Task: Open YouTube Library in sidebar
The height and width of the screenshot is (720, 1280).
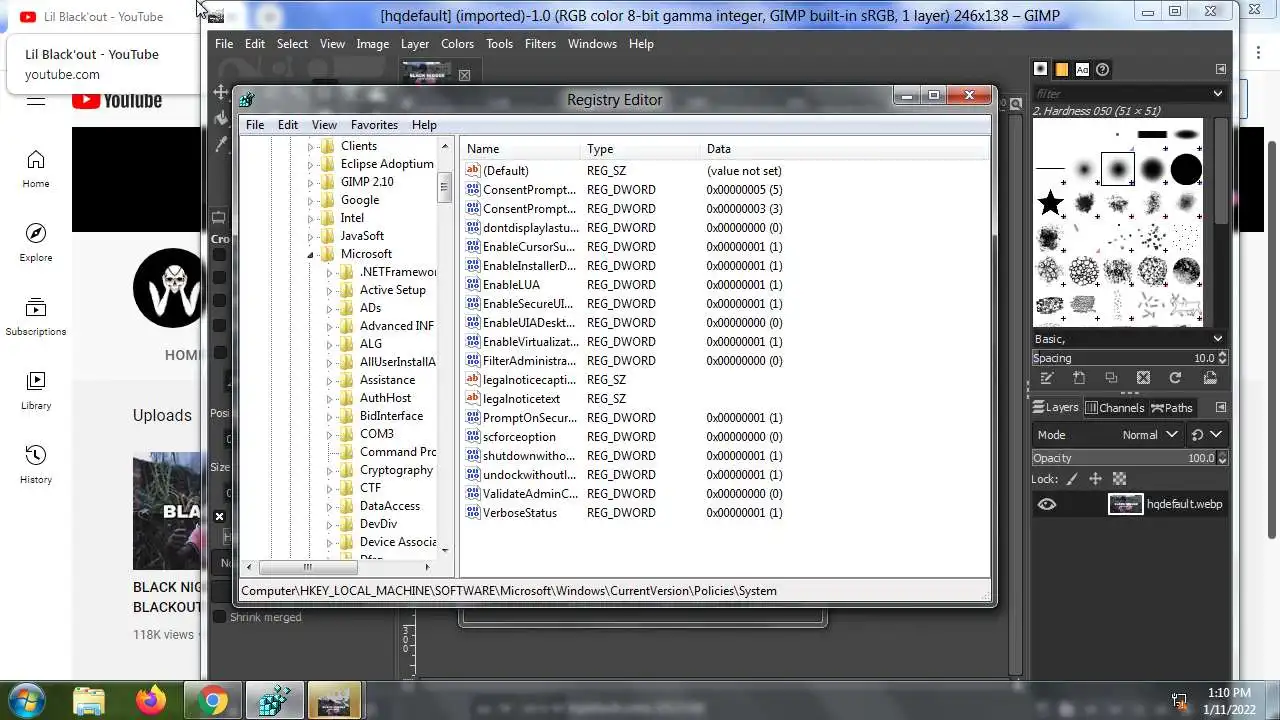Action: click(x=36, y=391)
